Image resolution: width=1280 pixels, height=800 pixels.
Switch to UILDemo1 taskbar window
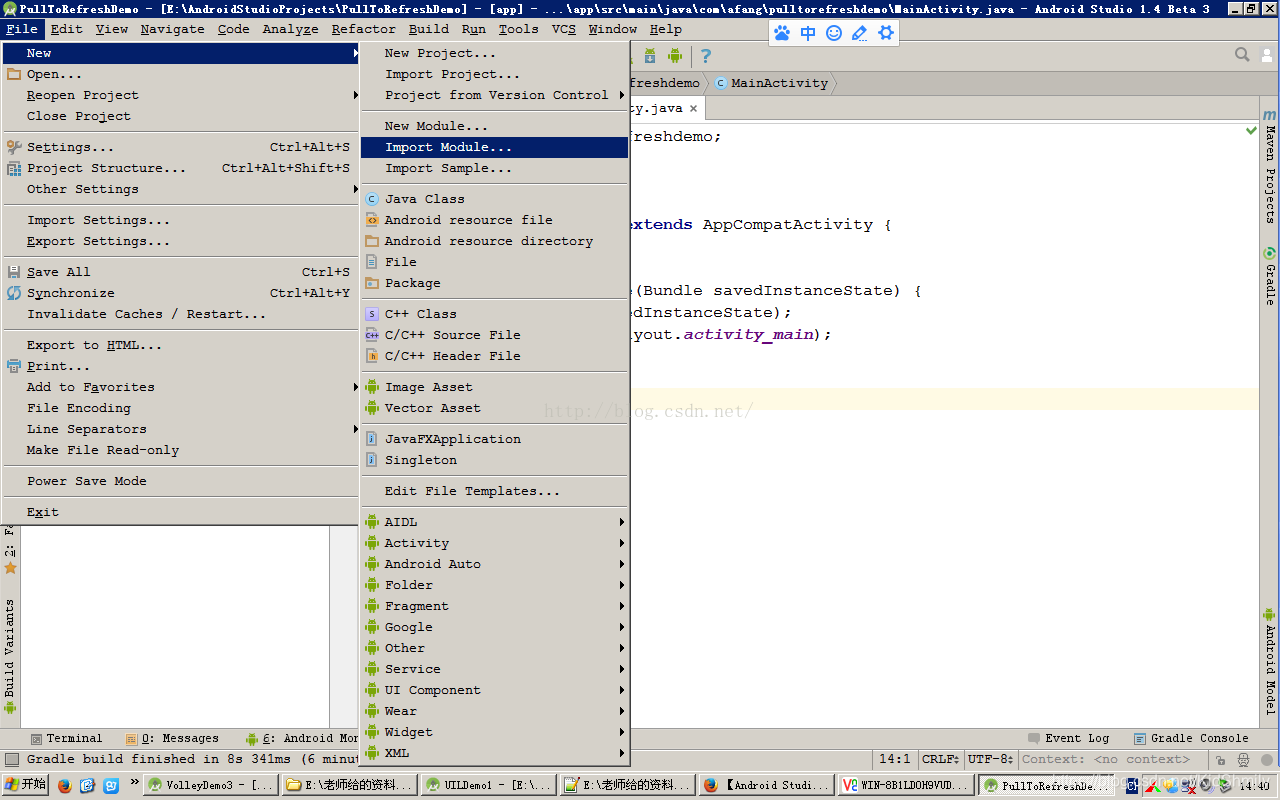click(x=488, y=785)
